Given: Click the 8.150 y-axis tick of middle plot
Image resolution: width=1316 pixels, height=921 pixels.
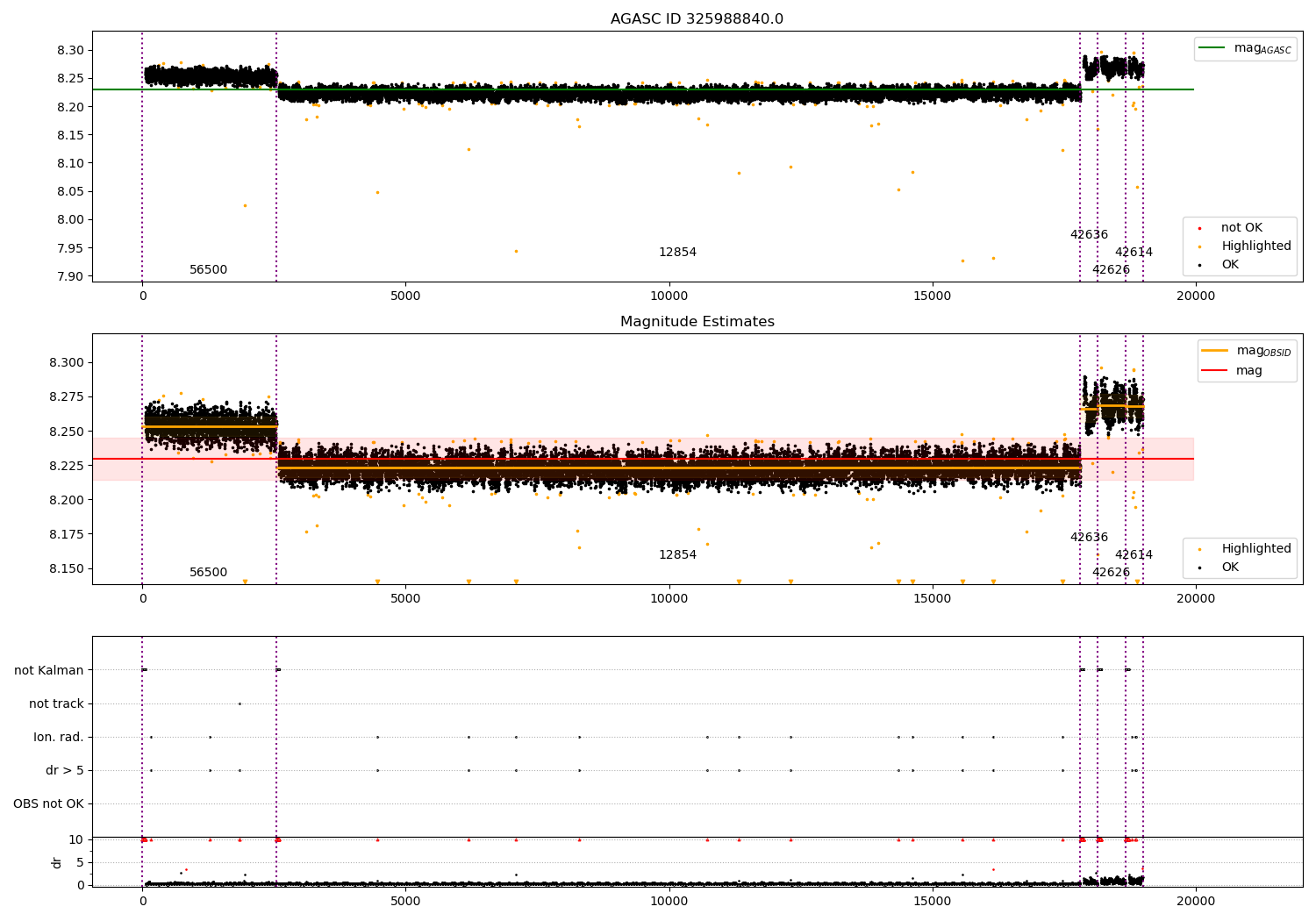Looking at the screenshot, I should (67, 568).
